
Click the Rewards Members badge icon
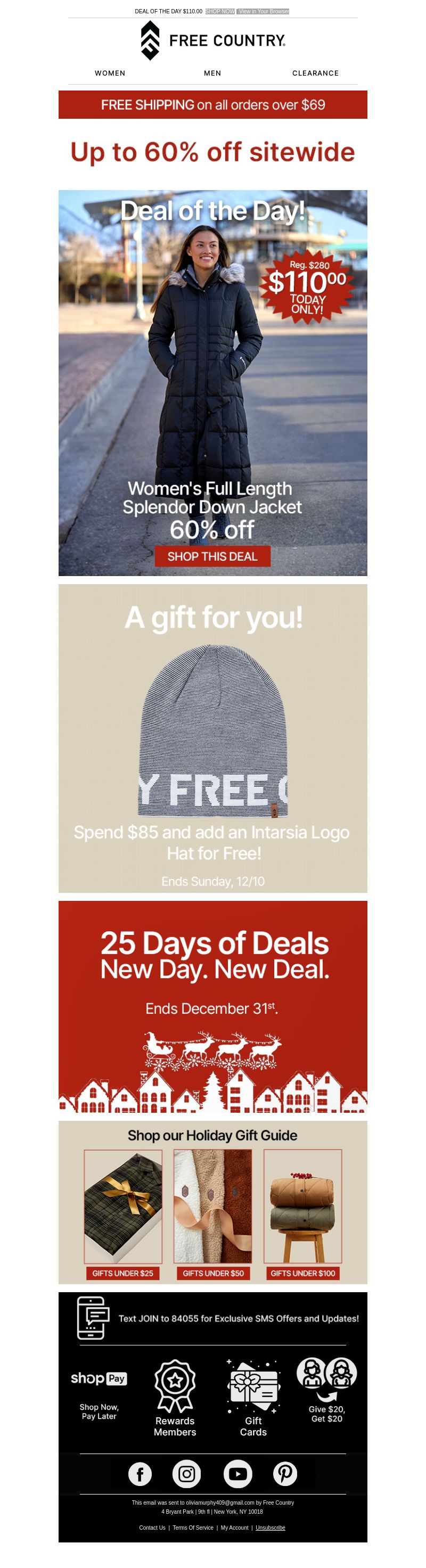click(175, 1386)
